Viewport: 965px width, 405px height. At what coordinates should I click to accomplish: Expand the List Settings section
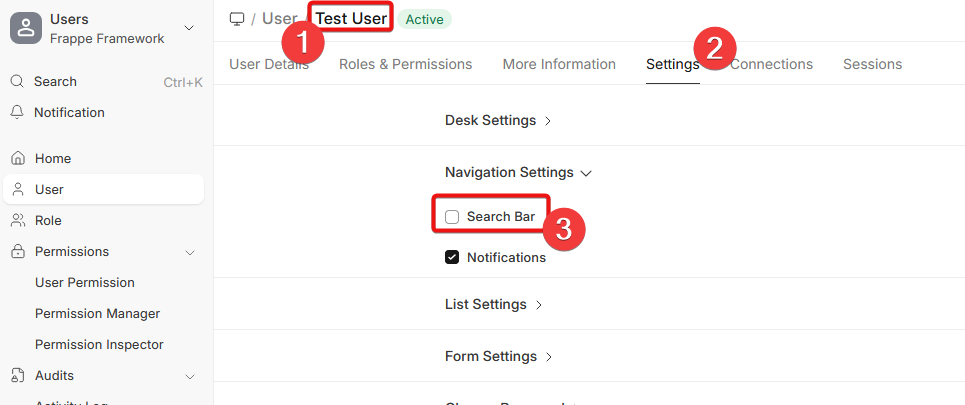click(x=494, y=305)
